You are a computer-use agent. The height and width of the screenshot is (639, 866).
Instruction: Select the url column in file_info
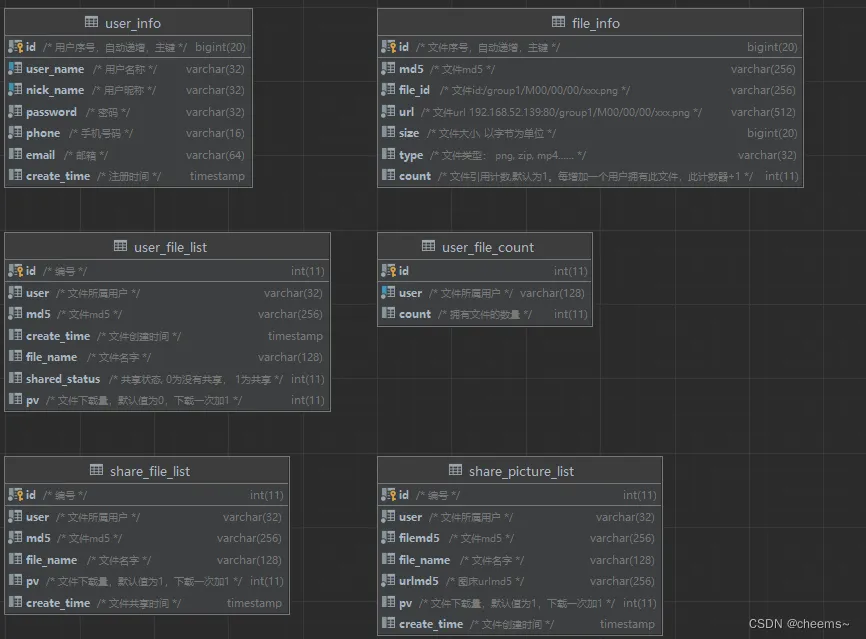pos(590,112)
